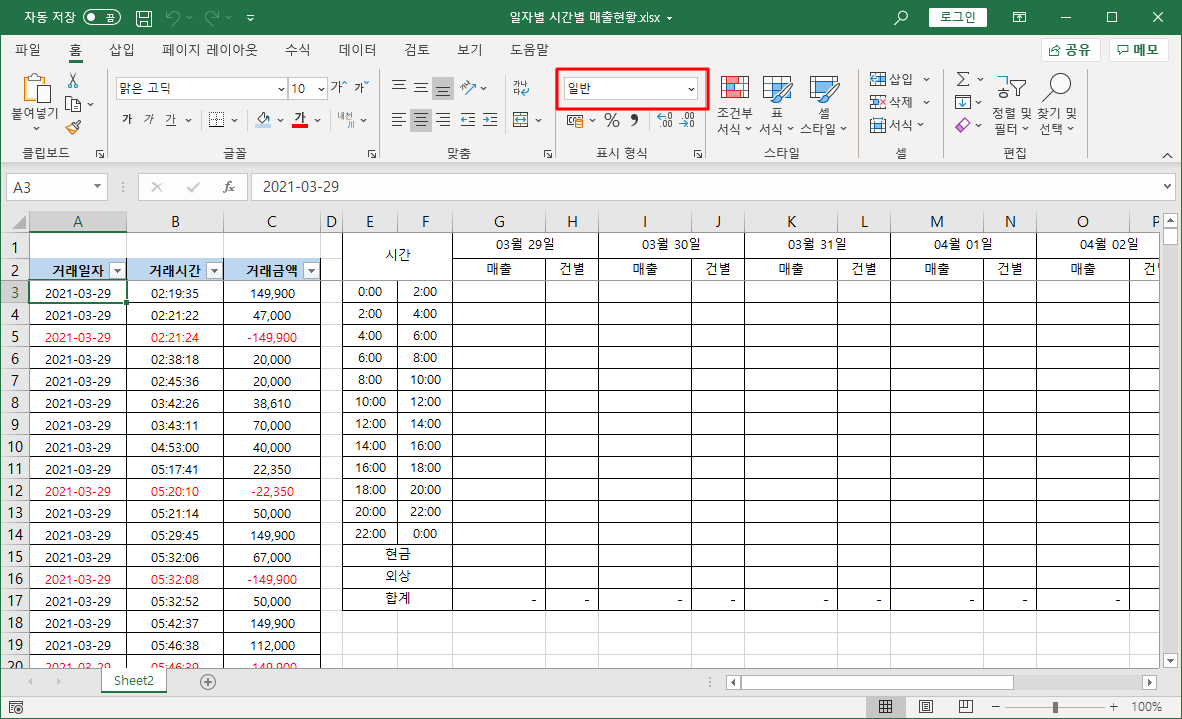Image resolution: width=1182 pixels, height=719 pixels.
Task: Click the decrease decimal icon
Action: pos(687,120)
